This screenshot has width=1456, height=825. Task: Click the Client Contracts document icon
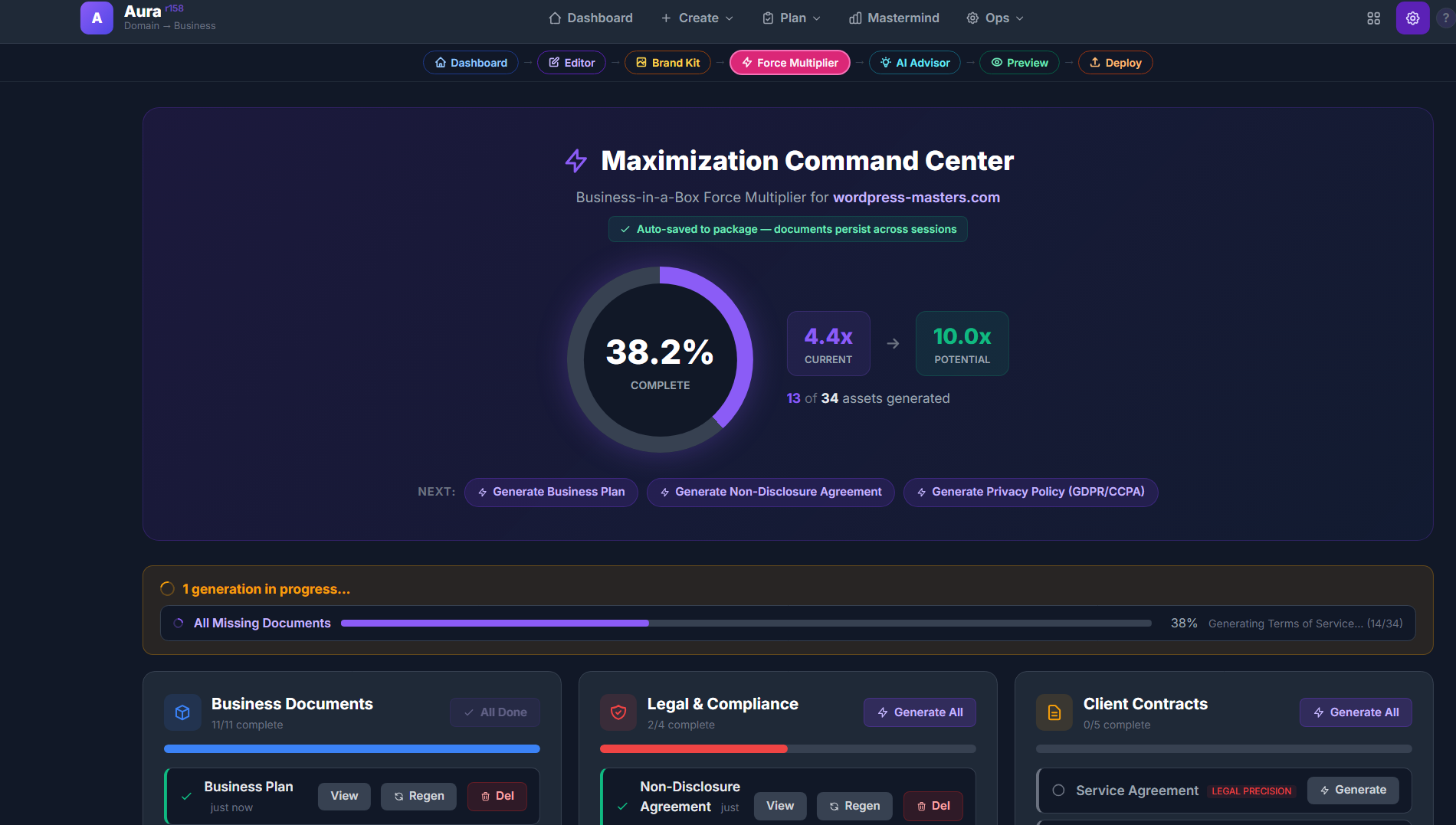click(x=1054, y=712)
